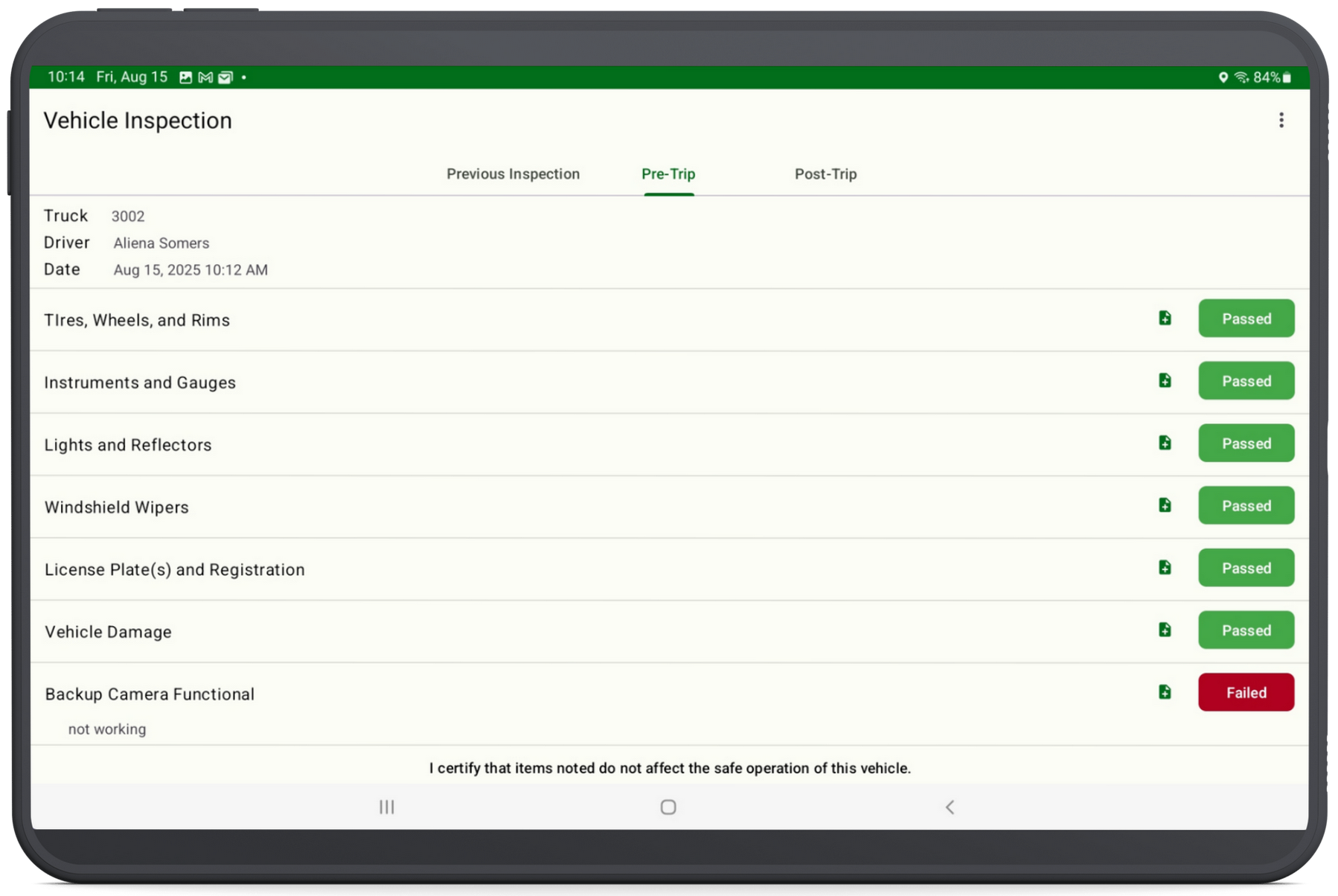Select the 'License Plate(s) and Registration' row label

coord(175,570)
